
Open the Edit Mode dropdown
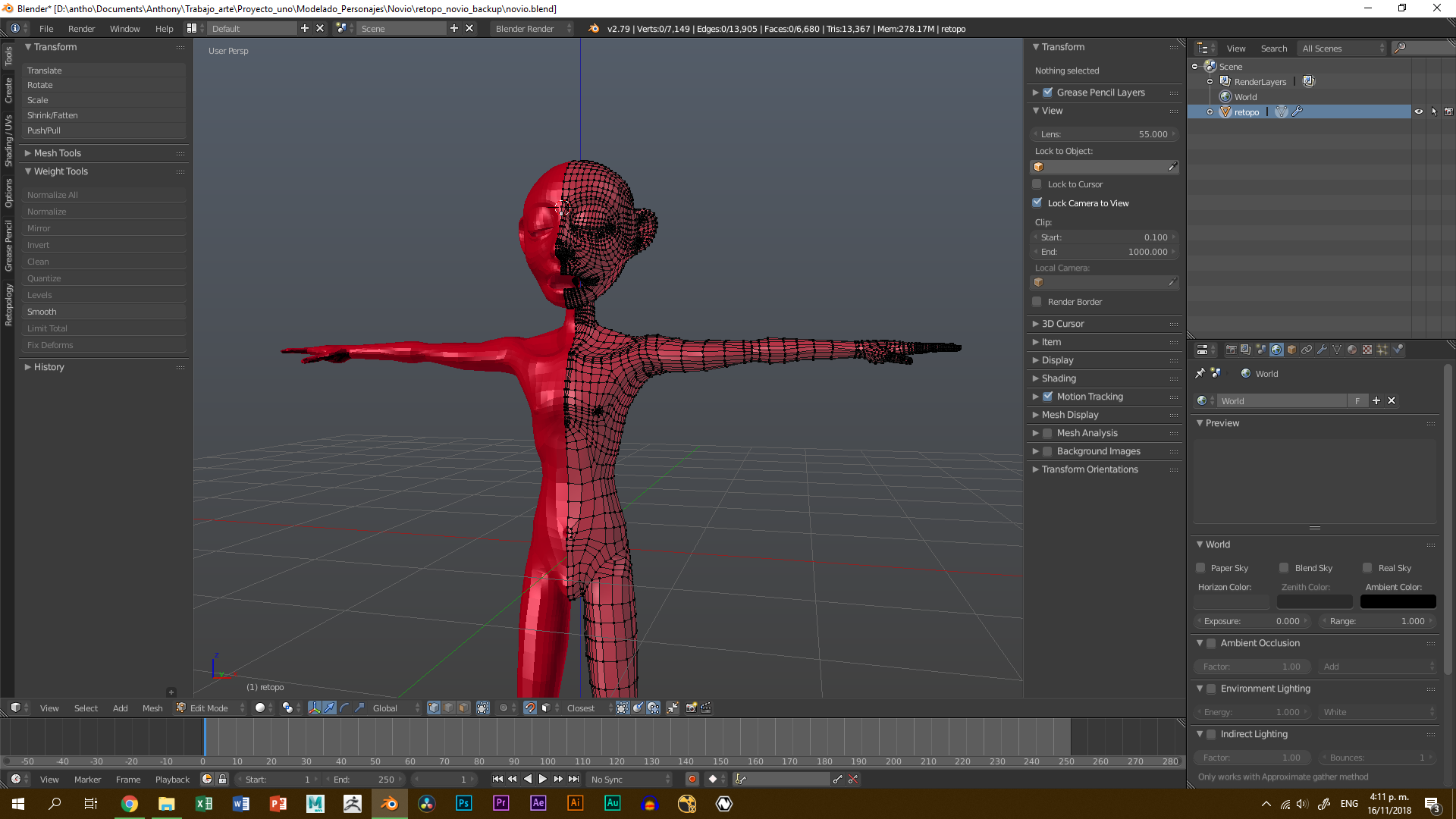[x=210, y=708]
